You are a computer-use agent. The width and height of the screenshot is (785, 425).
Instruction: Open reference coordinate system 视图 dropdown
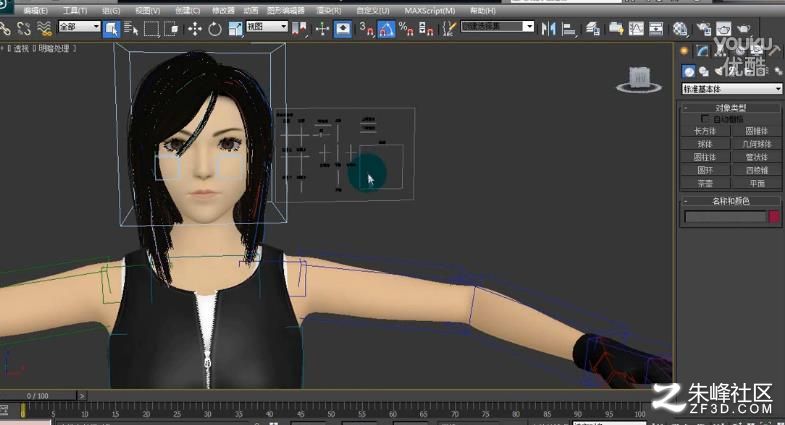[267, 26]
